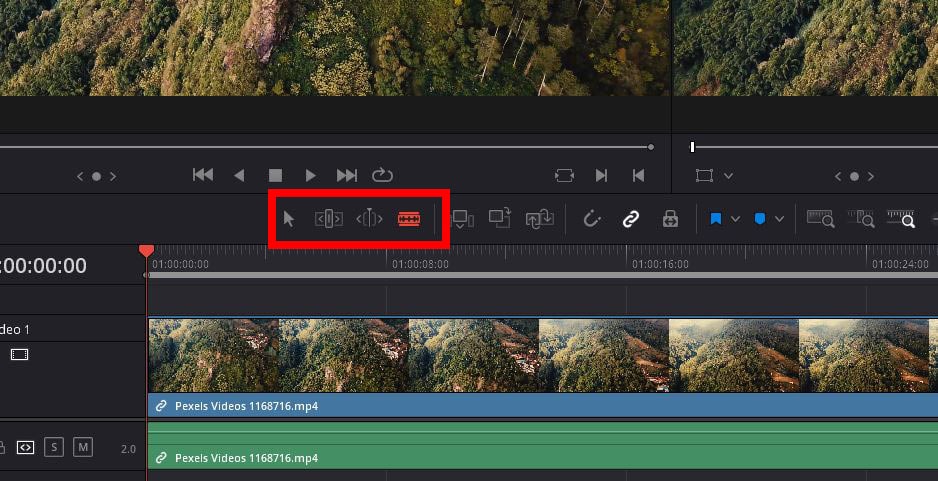Activate the Trim edit mode tool
Image resolution: width=938 pixels, height=481 pixels.
[x=328, y=219]
